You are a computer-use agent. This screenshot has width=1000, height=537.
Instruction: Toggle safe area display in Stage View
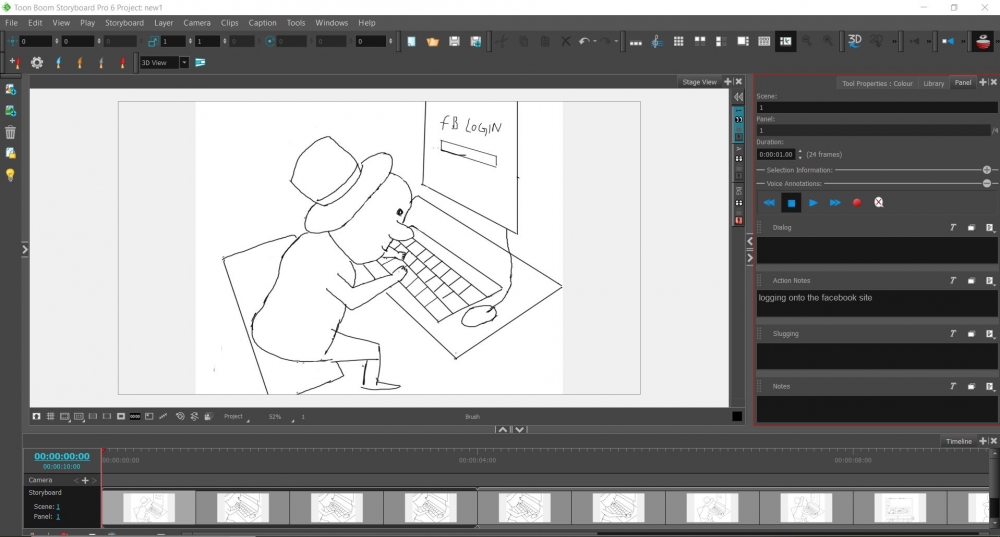pos(64,416)
